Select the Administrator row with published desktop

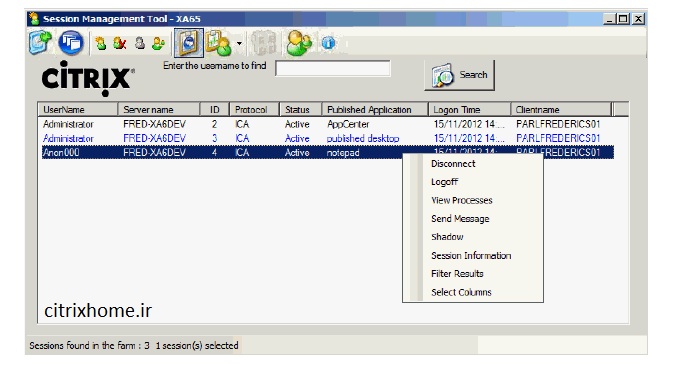point(327,139)
